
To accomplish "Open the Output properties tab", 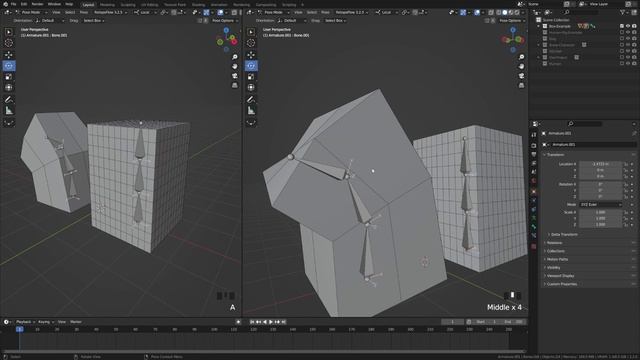I will point(533,155).
